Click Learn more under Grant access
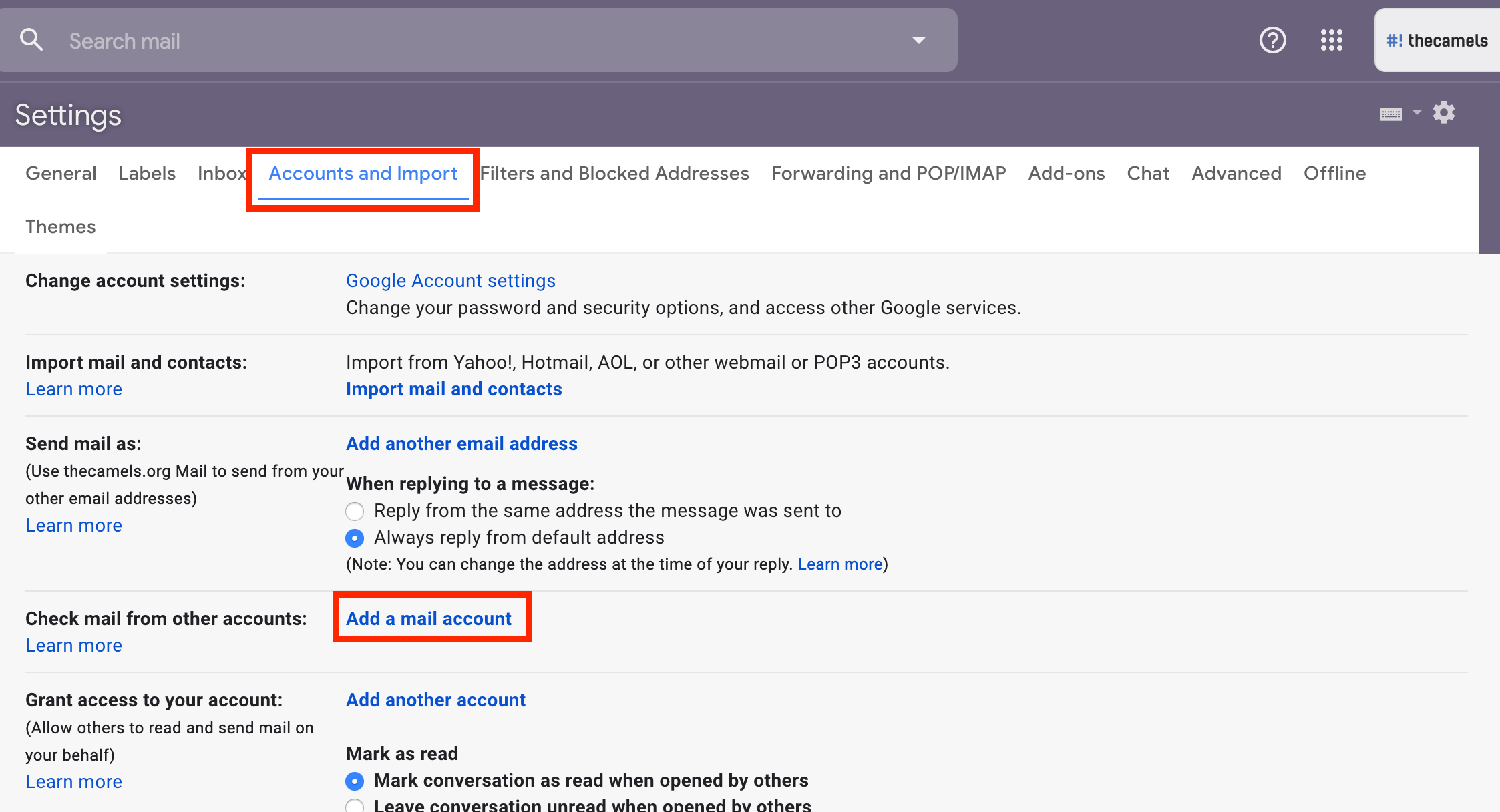This screenshot has height=812, width=1500. [x=73, y=781]
